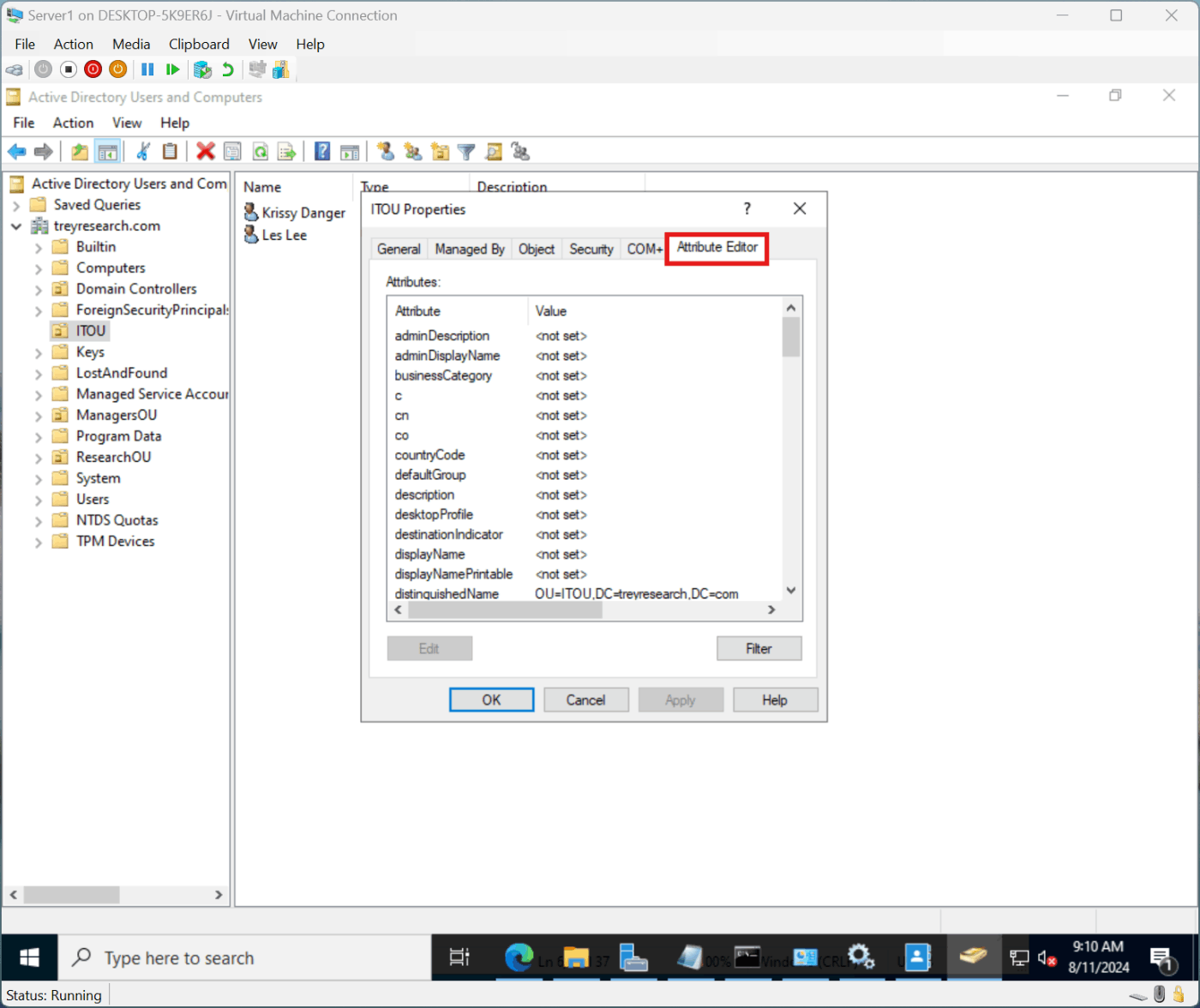Expand the System container

coord(38,479)
